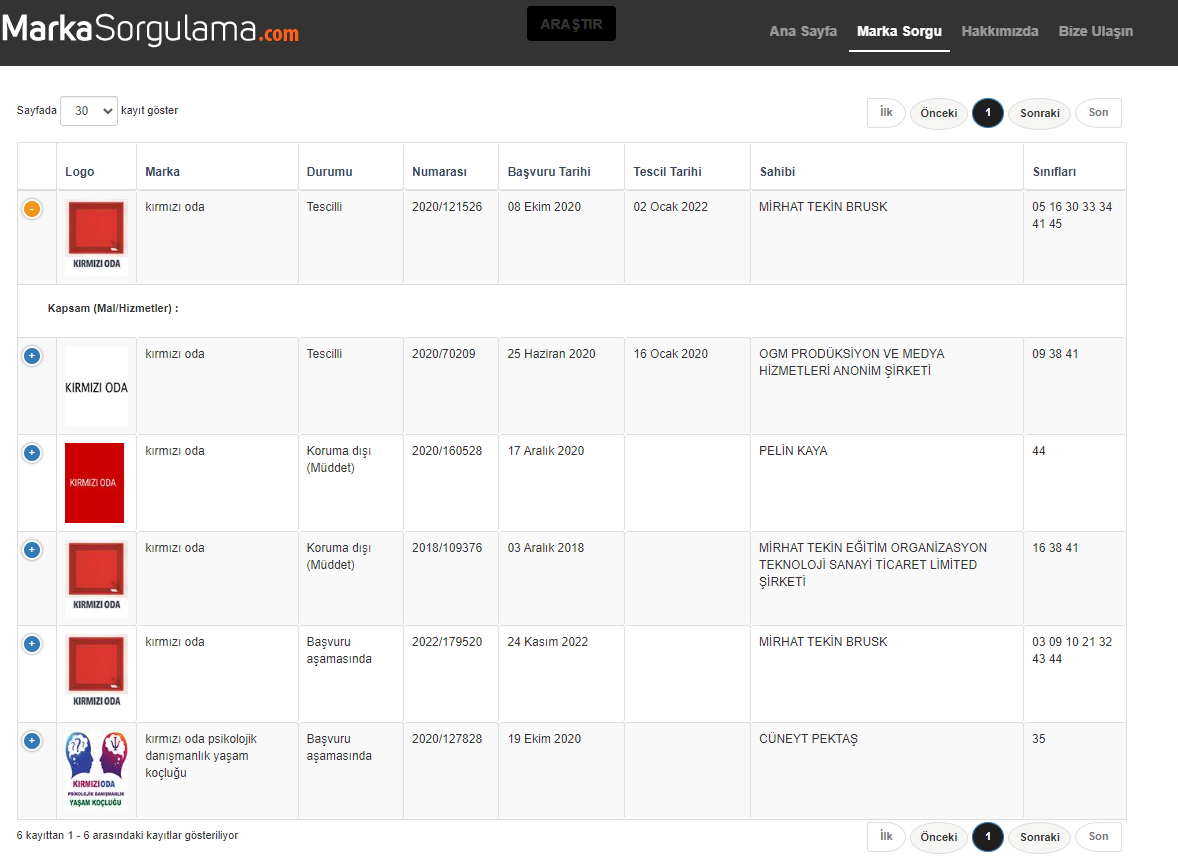Open red frame logo of 2022/179520
This screenshot has height=865, width=1178.
point(96,672)
